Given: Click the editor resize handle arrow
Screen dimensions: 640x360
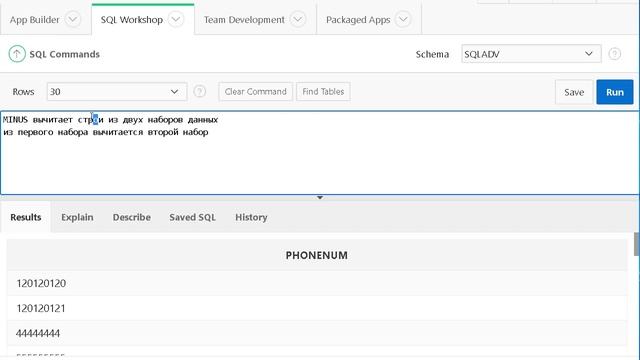Looking at the screenshot, I should (320, 198).
